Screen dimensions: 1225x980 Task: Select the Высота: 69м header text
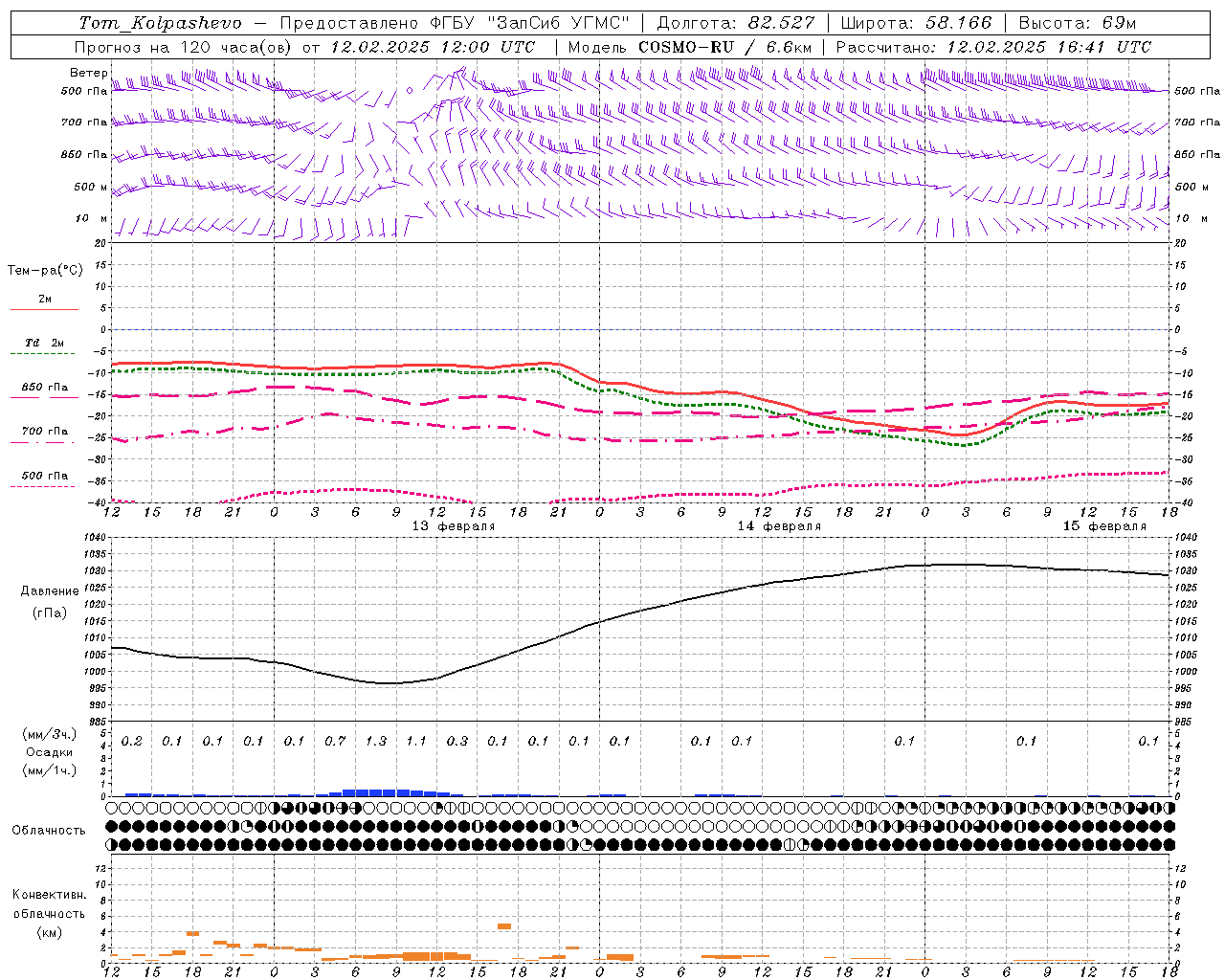tap(1078, 23)
